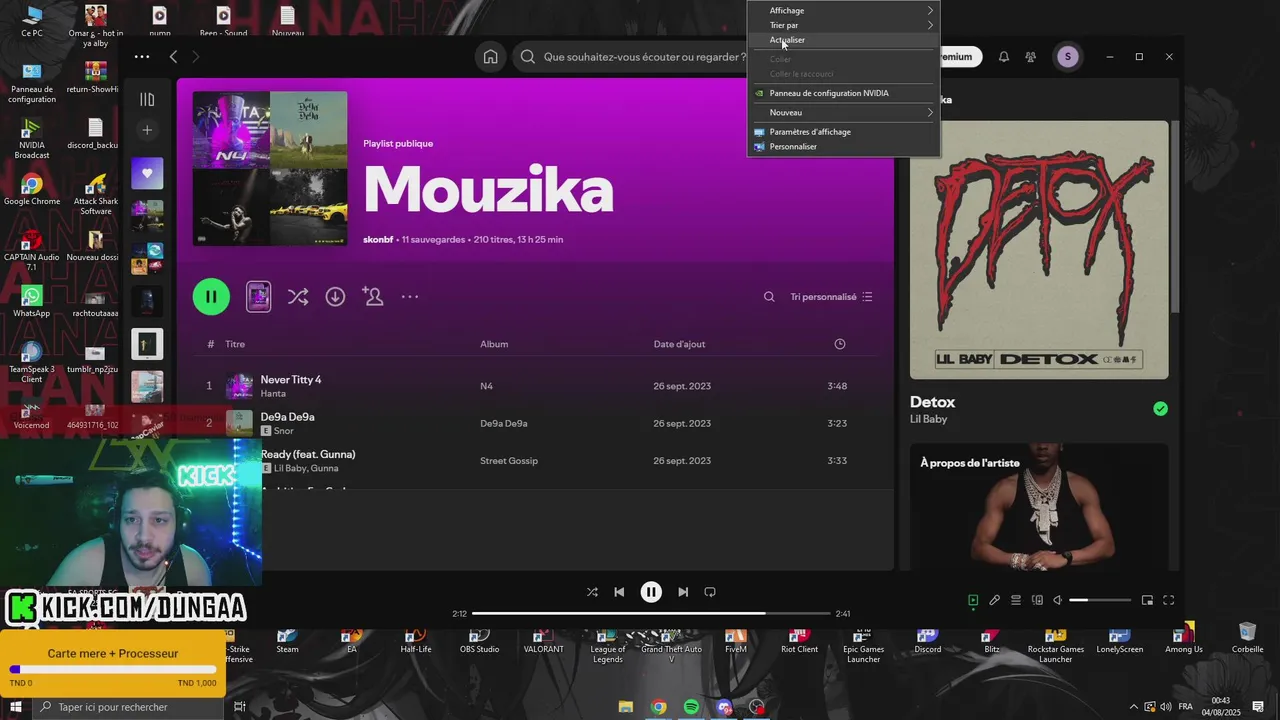Open the profile avatar labeled S
The image size is (1280, 720).
1067,57
